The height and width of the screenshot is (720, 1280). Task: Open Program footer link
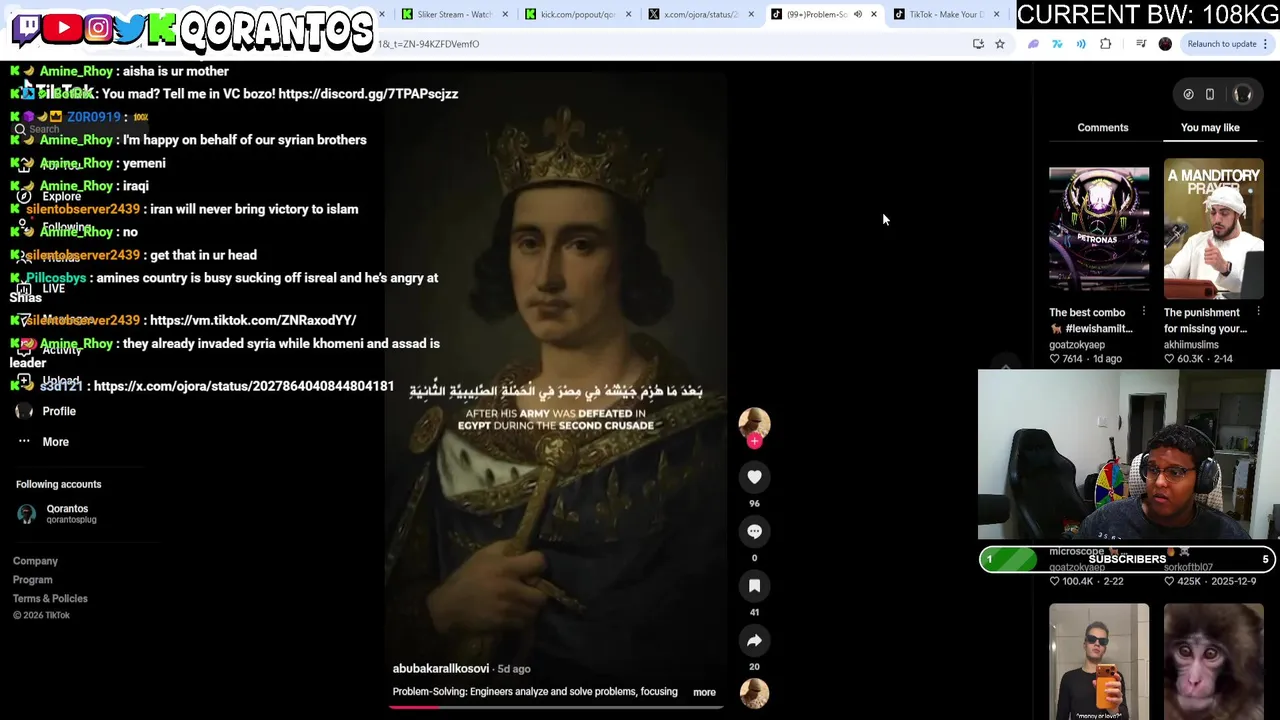coord(32,580)
